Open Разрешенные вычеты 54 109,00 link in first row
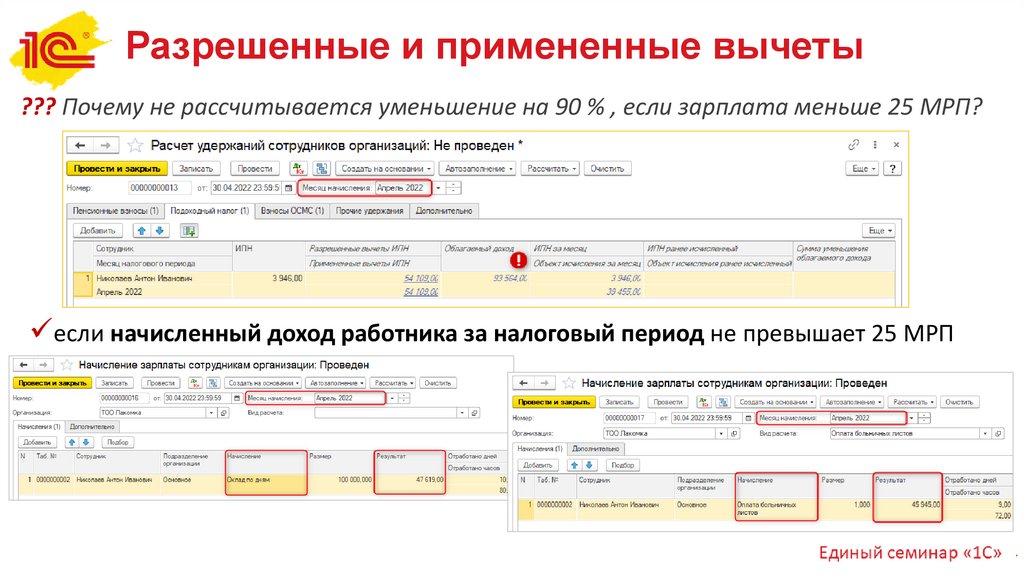 pos(421,278)
